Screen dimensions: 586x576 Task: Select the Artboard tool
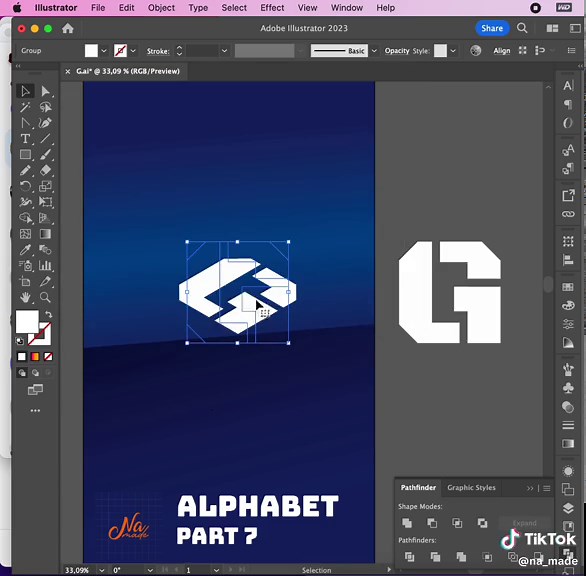[25, 281]
